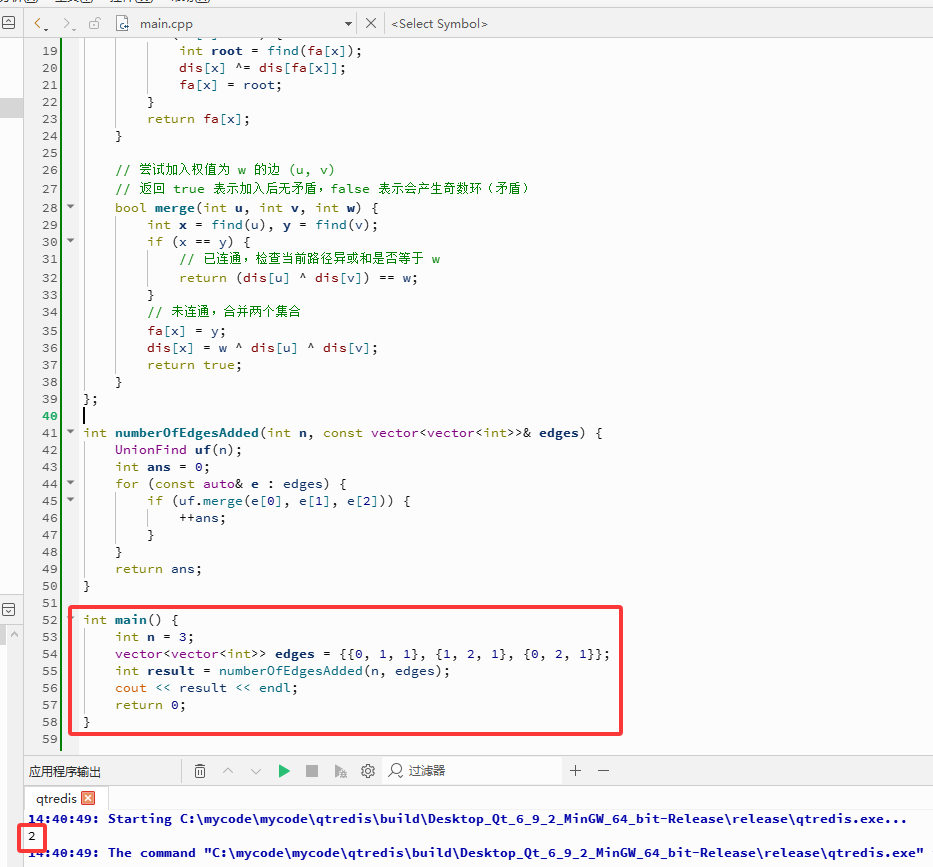Toggle the file lock icon

(x=94, y=23)
